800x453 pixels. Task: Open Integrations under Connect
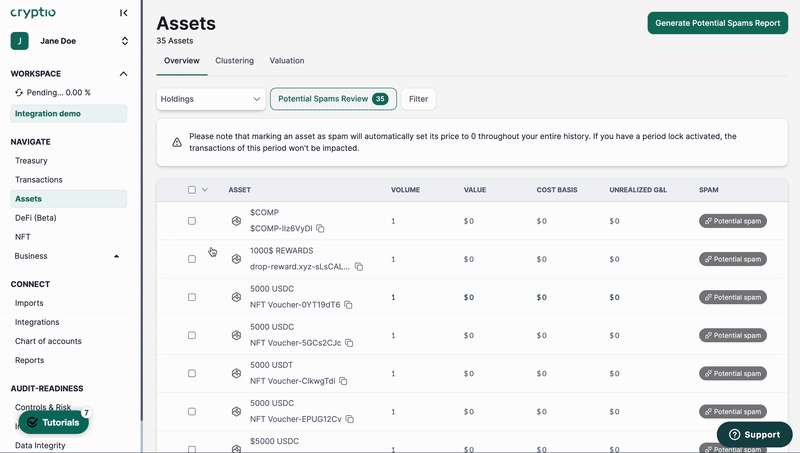coord(37,322)
